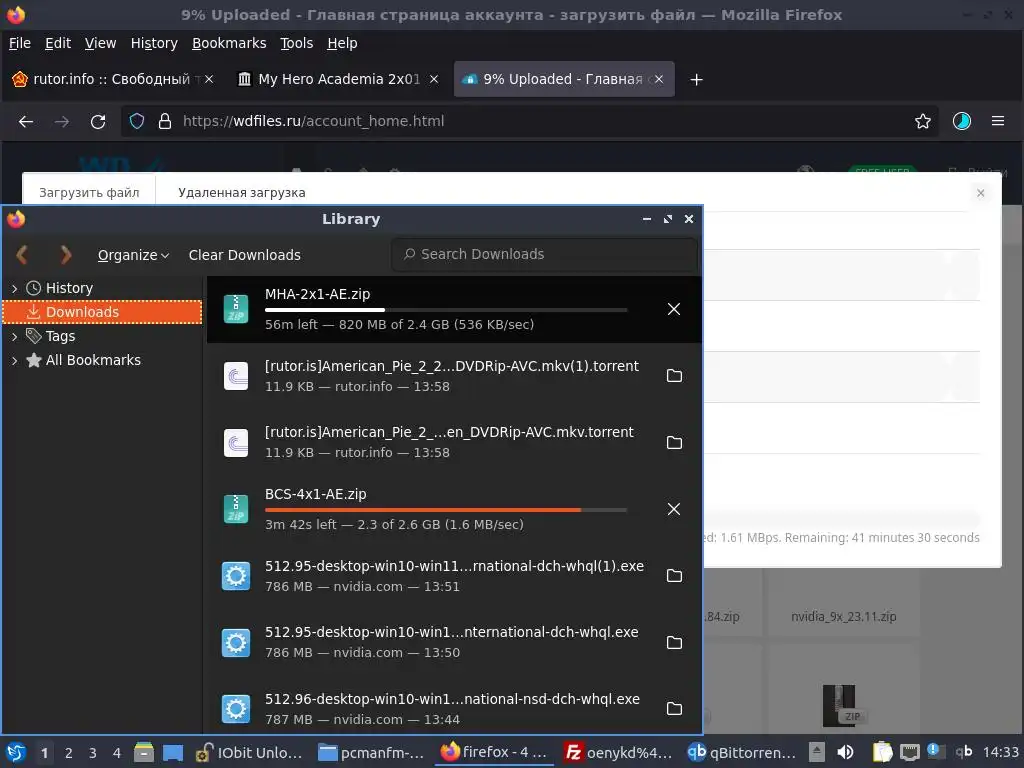Go forward in Library with right arrow
This screenshot has width=1024, height=768.
[x=65, y=255]
